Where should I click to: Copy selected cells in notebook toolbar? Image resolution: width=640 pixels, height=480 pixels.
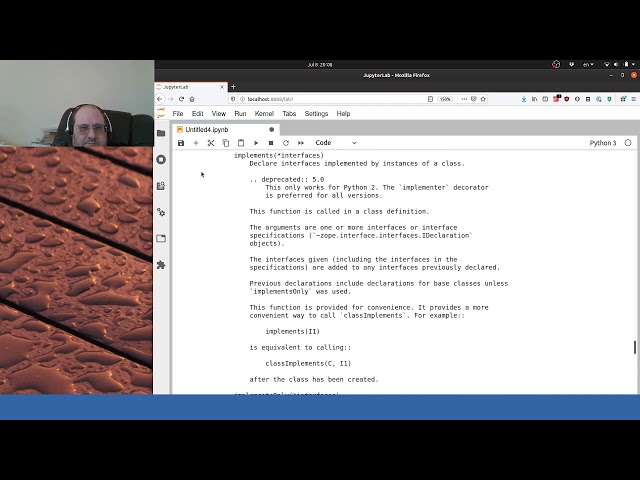point(226,143)
